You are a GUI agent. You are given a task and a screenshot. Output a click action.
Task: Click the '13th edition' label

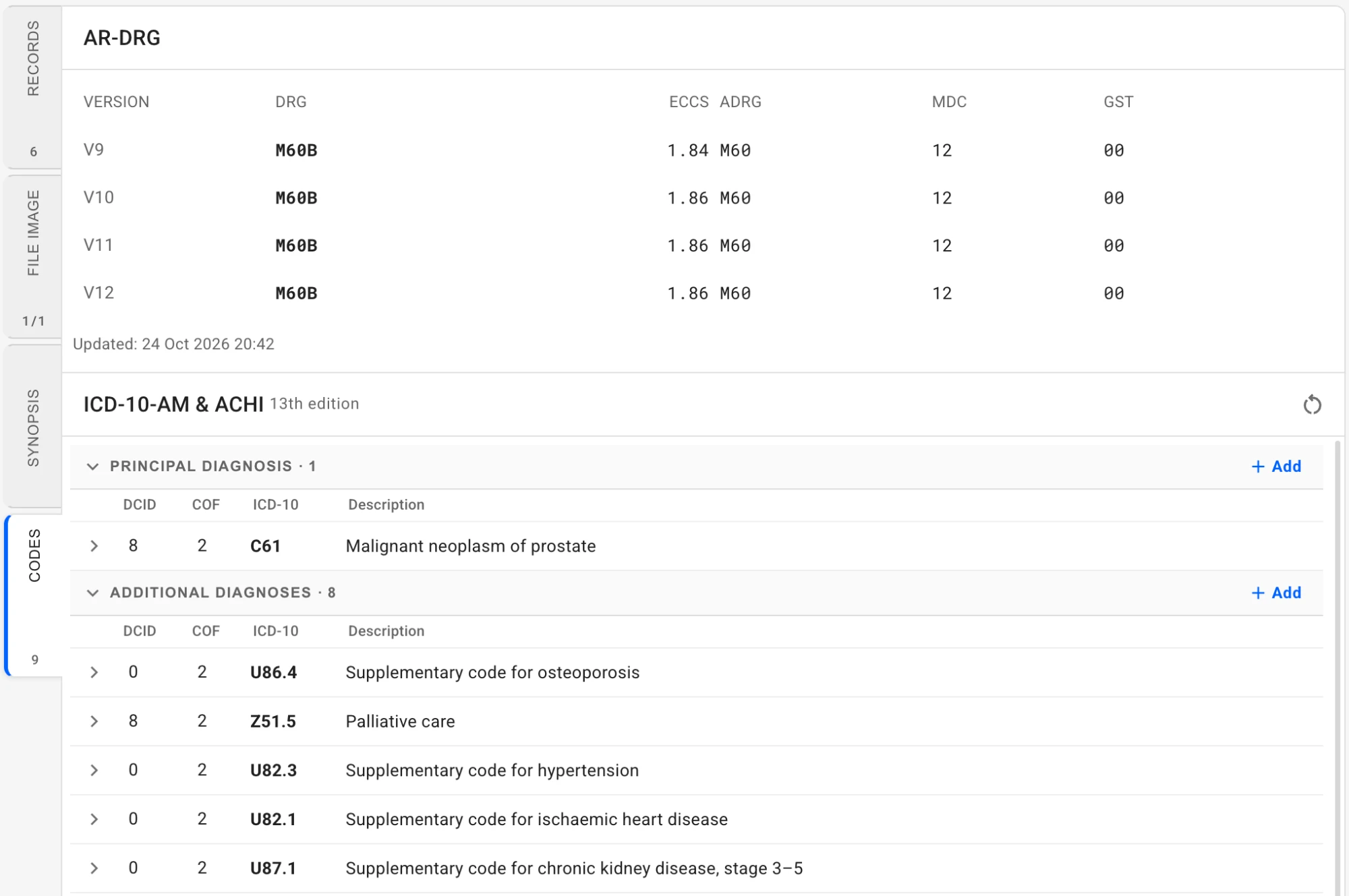click(314, 404)
